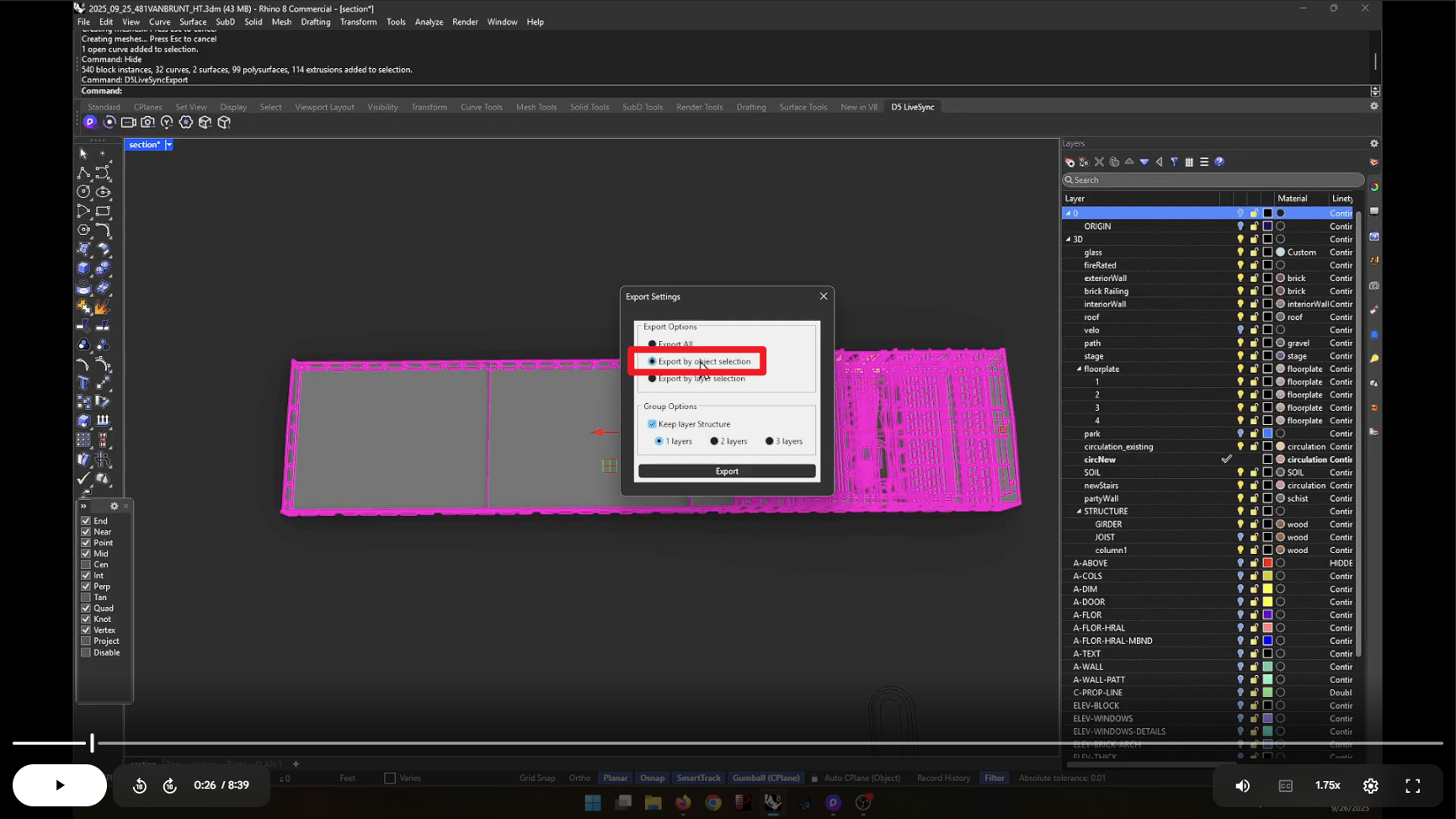Click the Layers panel help question mark icon

click(1219, 162)
